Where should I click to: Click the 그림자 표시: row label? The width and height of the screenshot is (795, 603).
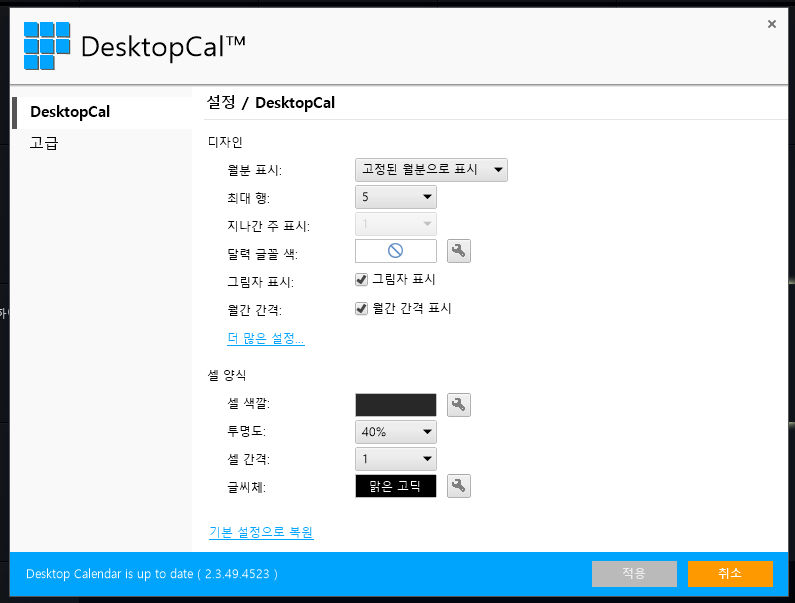click(x=260, y=282)
